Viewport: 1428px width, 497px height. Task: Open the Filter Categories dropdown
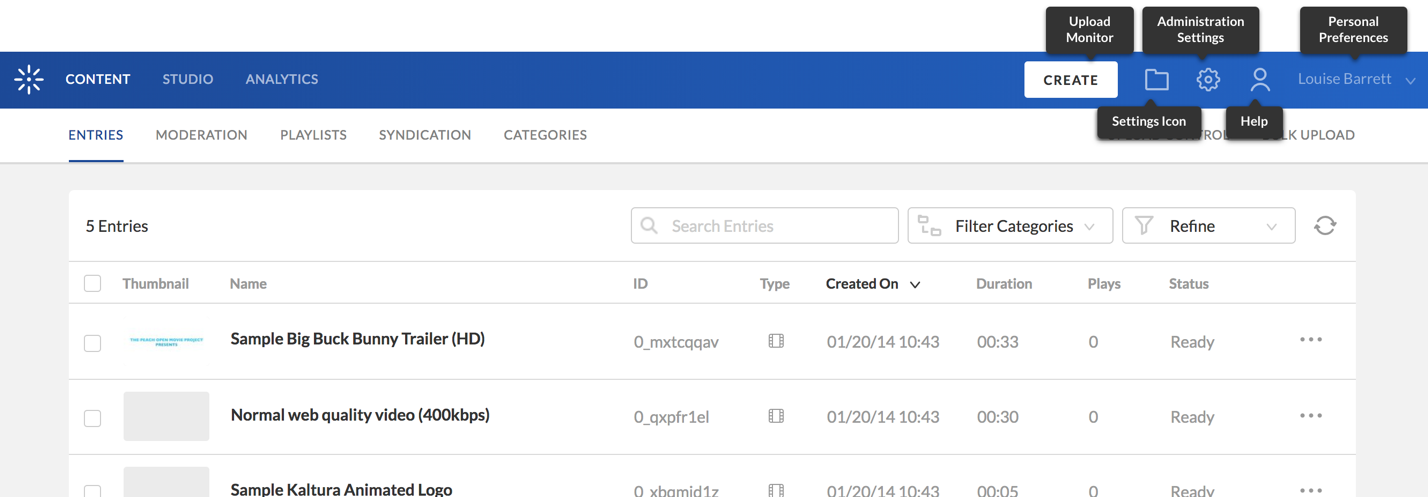pyautogui.click(x=1010, y=226)
